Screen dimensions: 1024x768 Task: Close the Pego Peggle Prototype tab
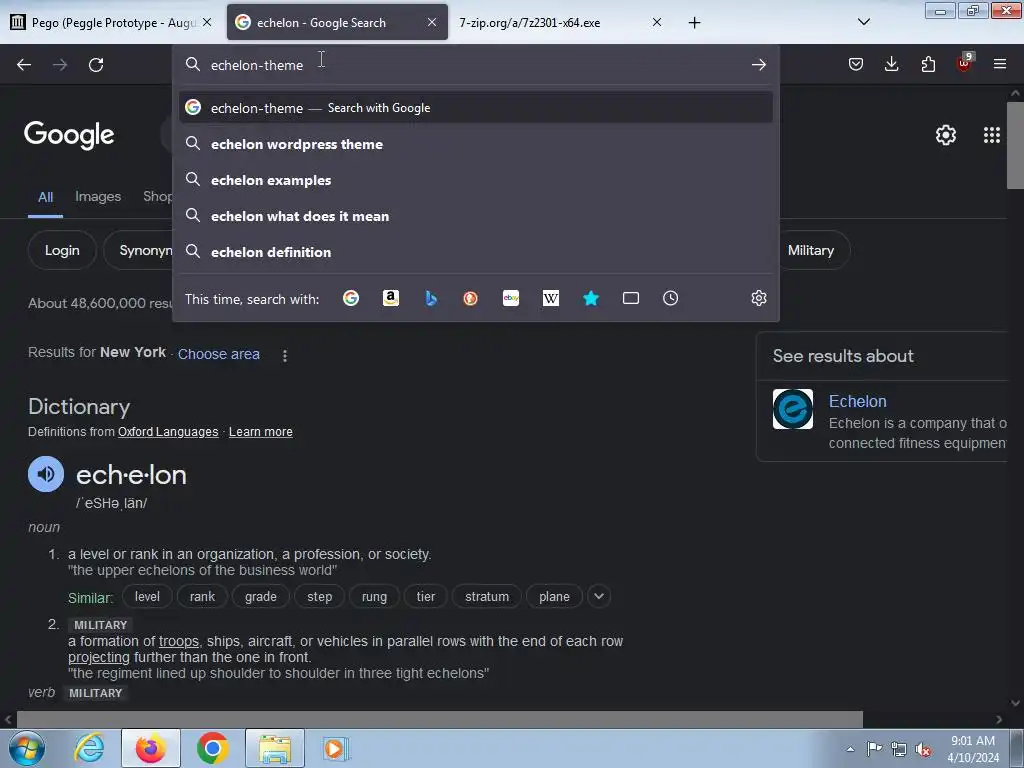point(206,22)
